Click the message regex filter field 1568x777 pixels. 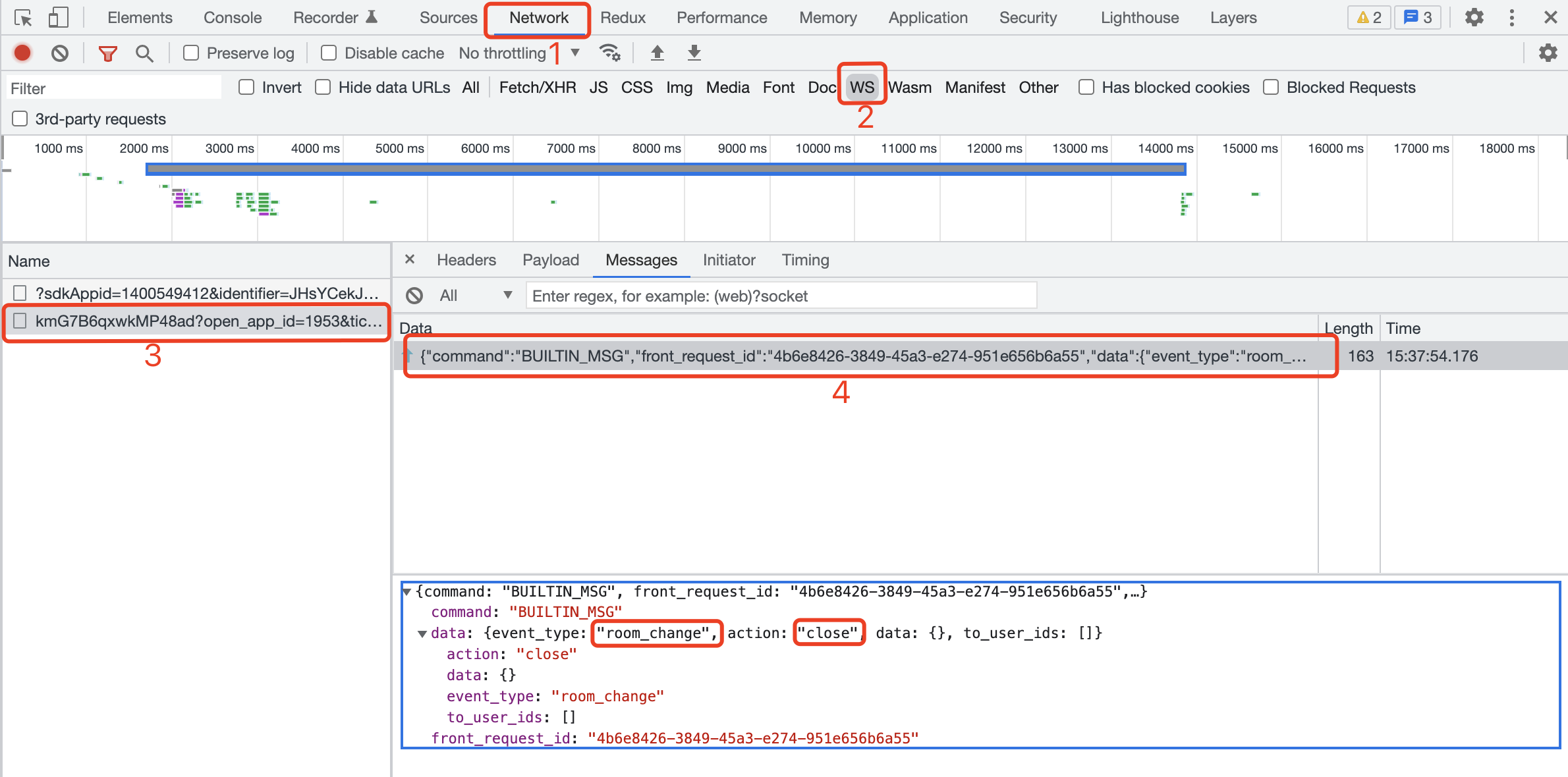(781, 296)
